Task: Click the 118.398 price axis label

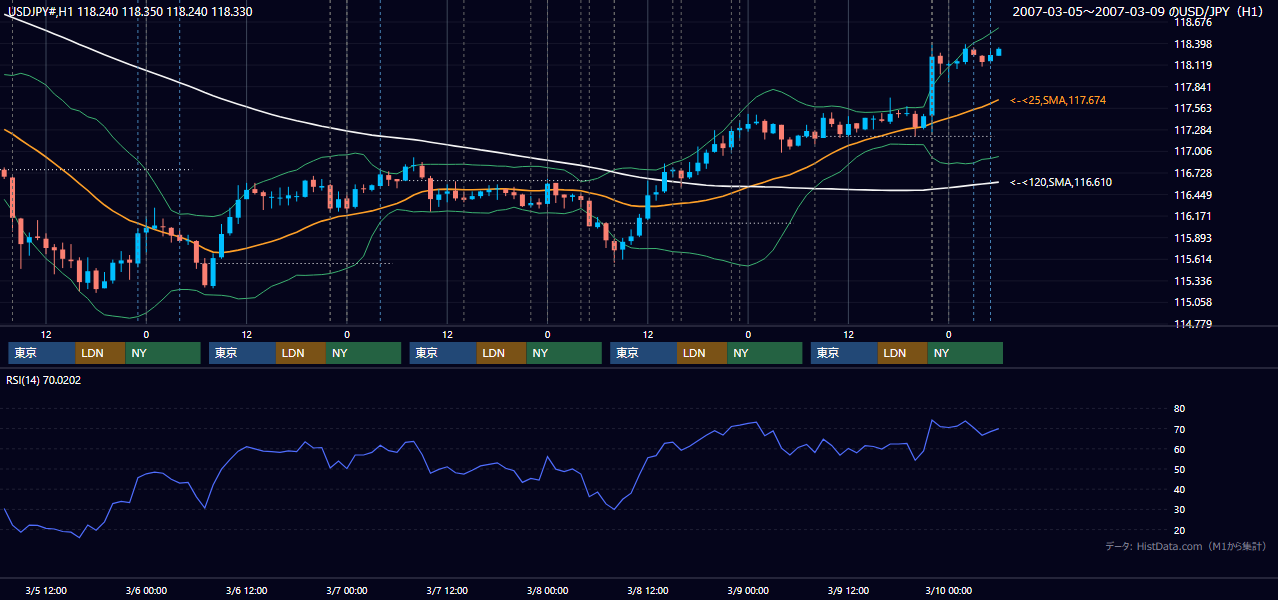Action: (1195, 44)
